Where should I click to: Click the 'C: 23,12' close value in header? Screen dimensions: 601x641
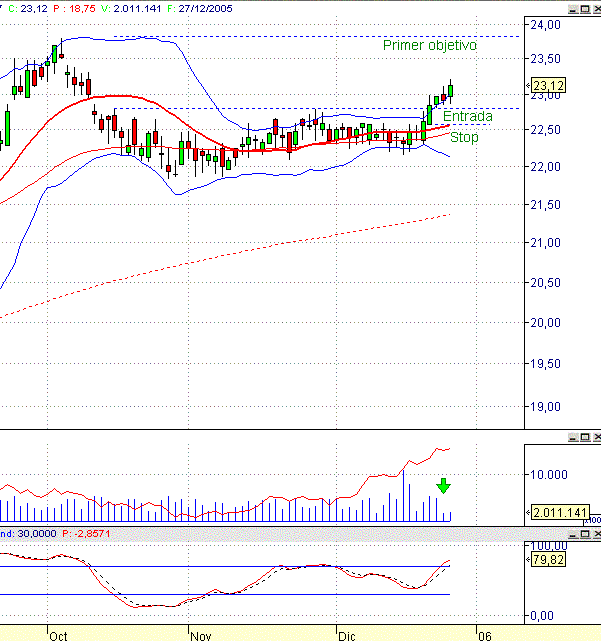[28, 9]
